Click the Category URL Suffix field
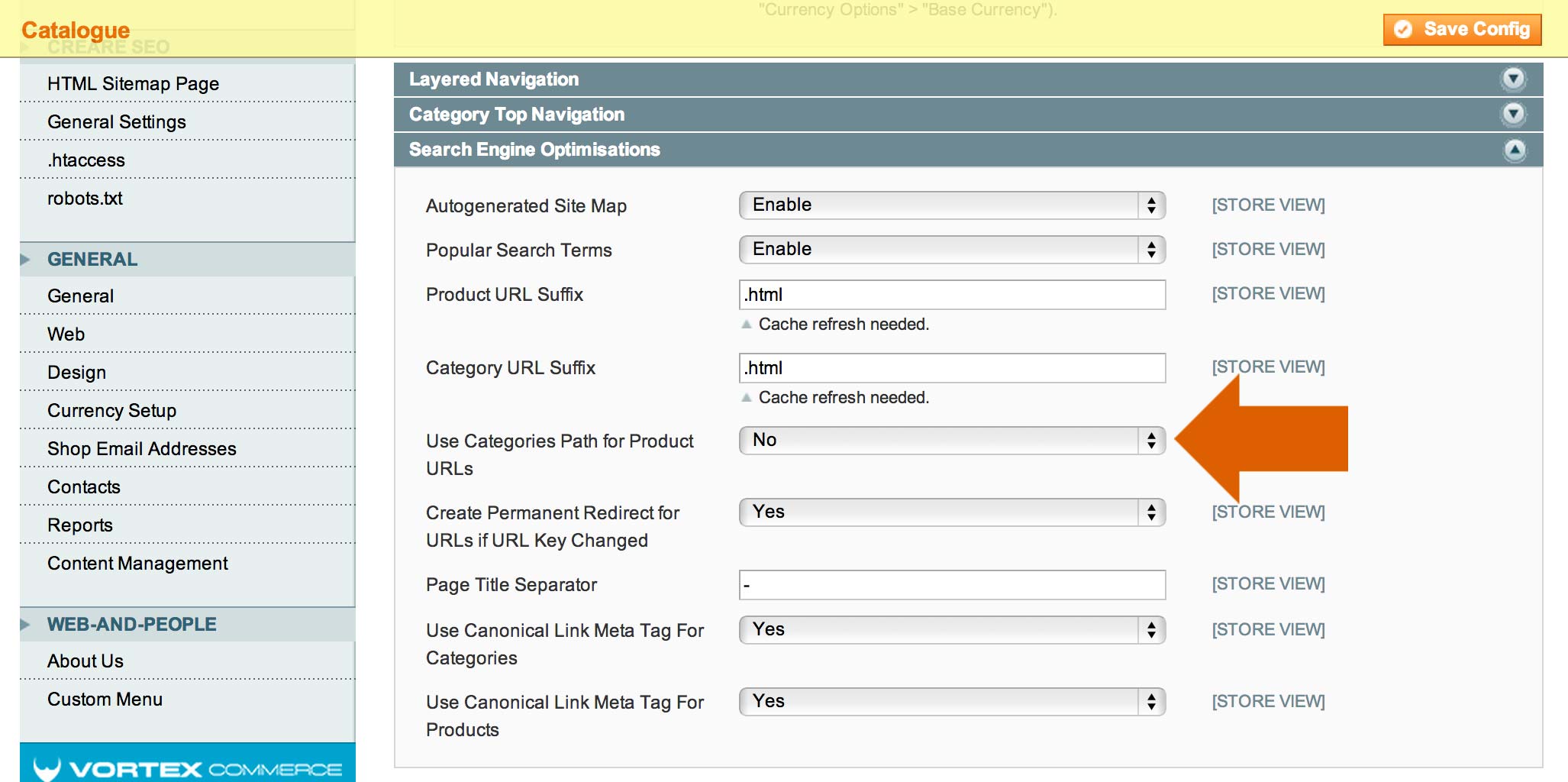The width and height of the screenshot is (1568, 782). click(952, 368)
